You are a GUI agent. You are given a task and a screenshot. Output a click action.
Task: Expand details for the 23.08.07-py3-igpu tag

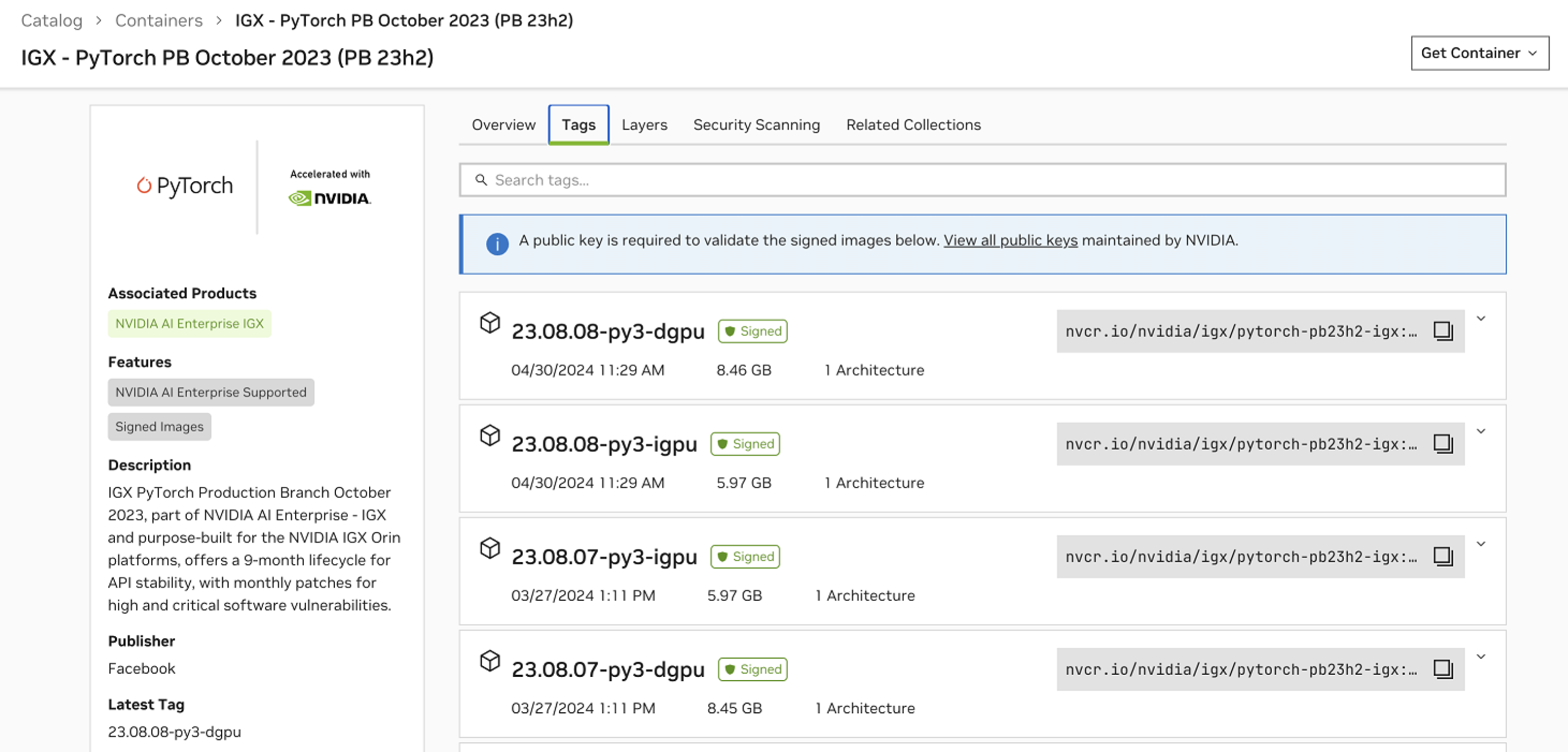click(1481, 543)
